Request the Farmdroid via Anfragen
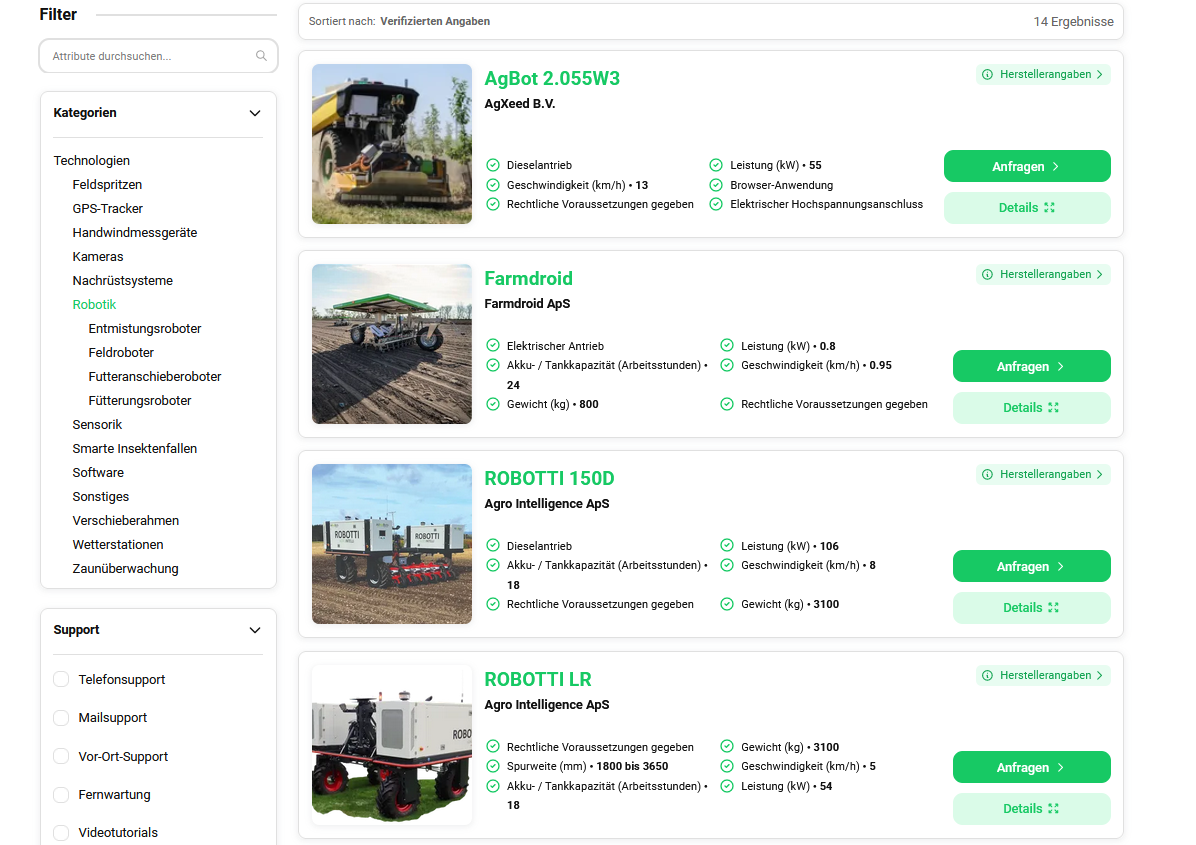The image size is (1196, 845). 1031,366
